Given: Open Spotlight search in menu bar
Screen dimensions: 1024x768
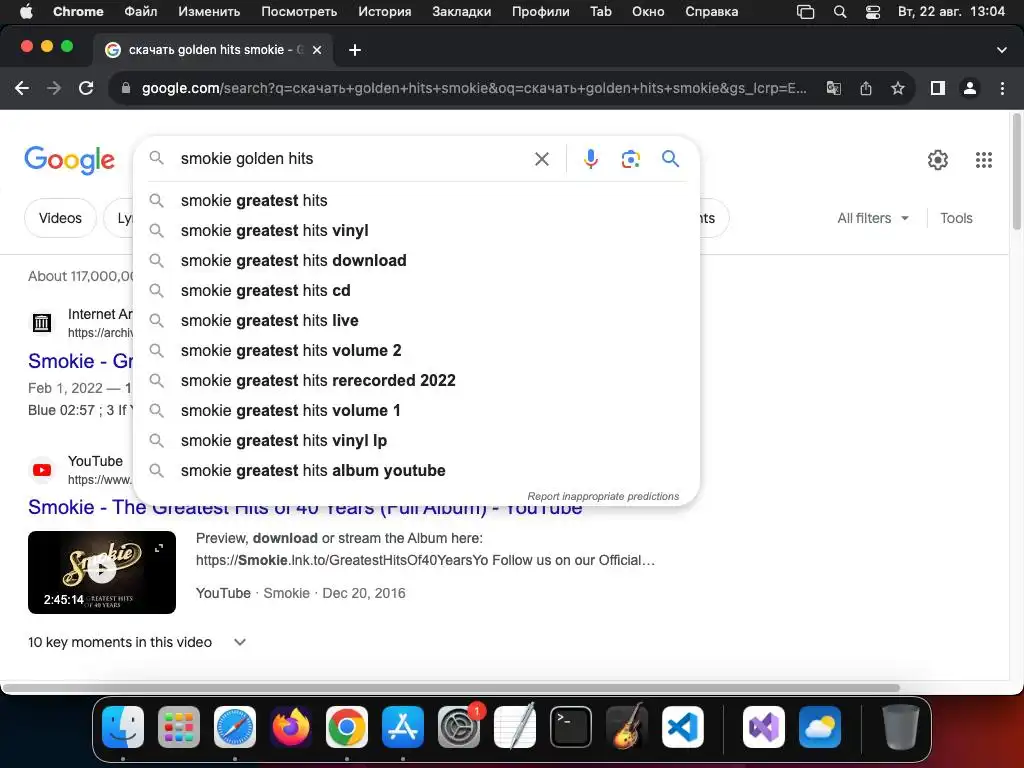Looking at the screenshot, I should (840, 12).
